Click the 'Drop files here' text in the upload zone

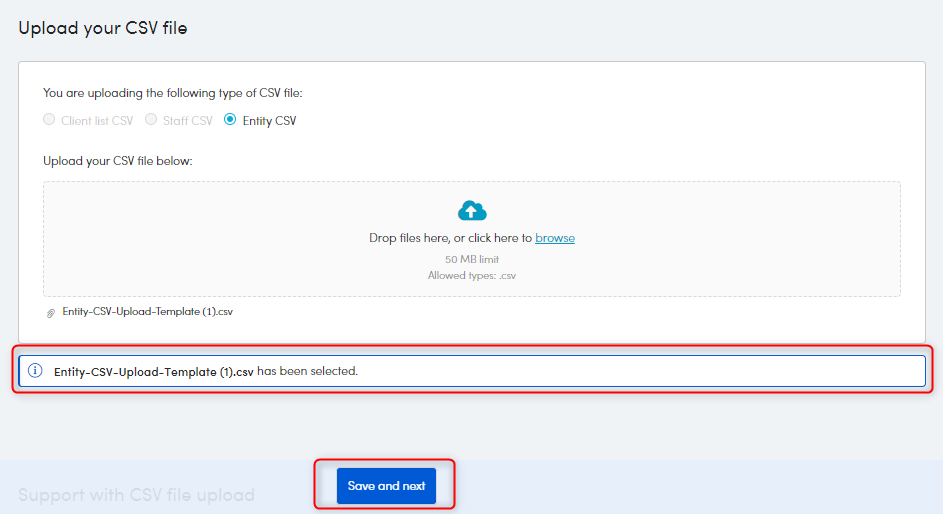pyautogui.click(x=410, y=238)
